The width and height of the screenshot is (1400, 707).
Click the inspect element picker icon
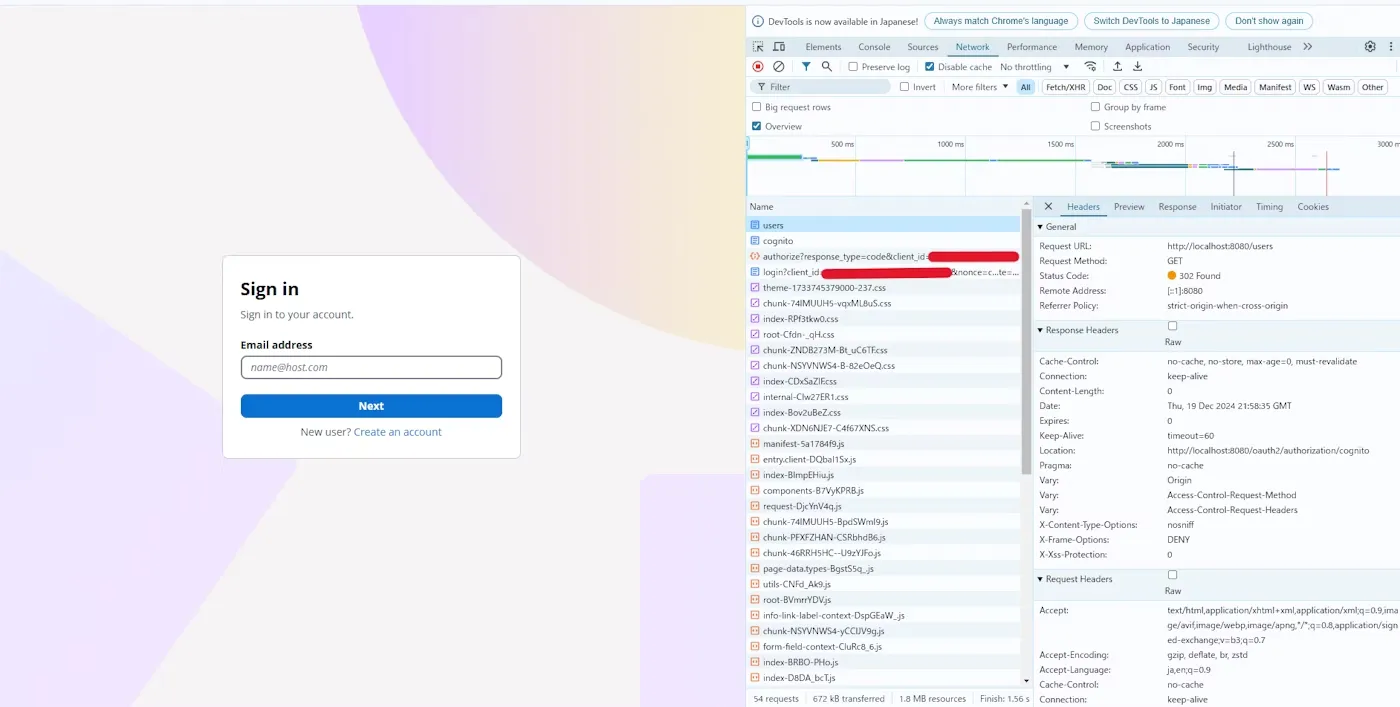[x=758, y=47]
